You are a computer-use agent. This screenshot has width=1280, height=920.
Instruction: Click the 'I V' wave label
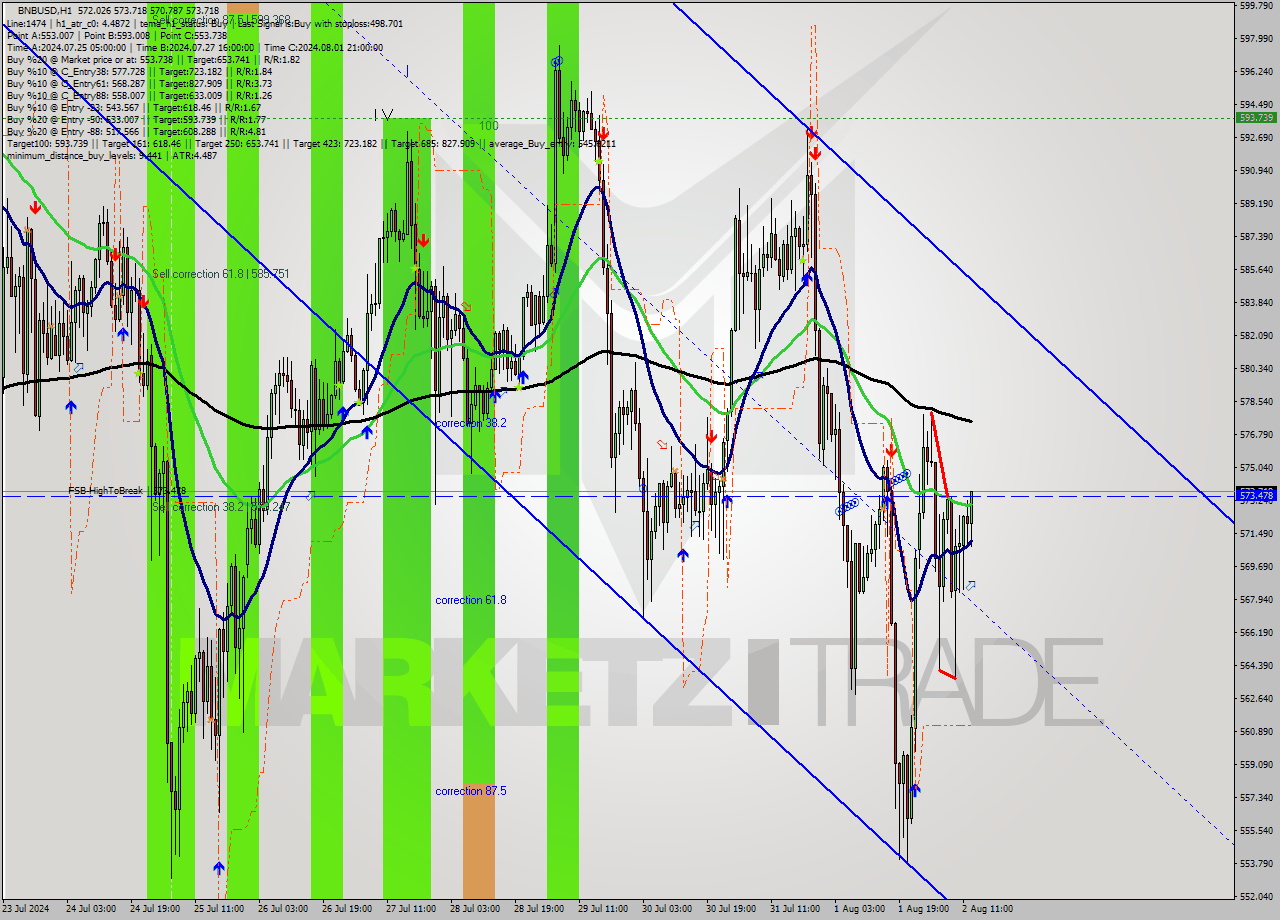[383, 114]
